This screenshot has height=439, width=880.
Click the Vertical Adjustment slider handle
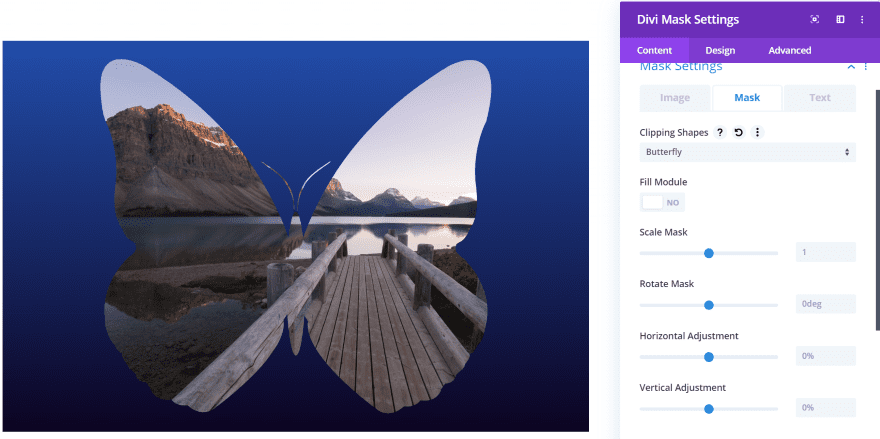click(x=709, y=409)
